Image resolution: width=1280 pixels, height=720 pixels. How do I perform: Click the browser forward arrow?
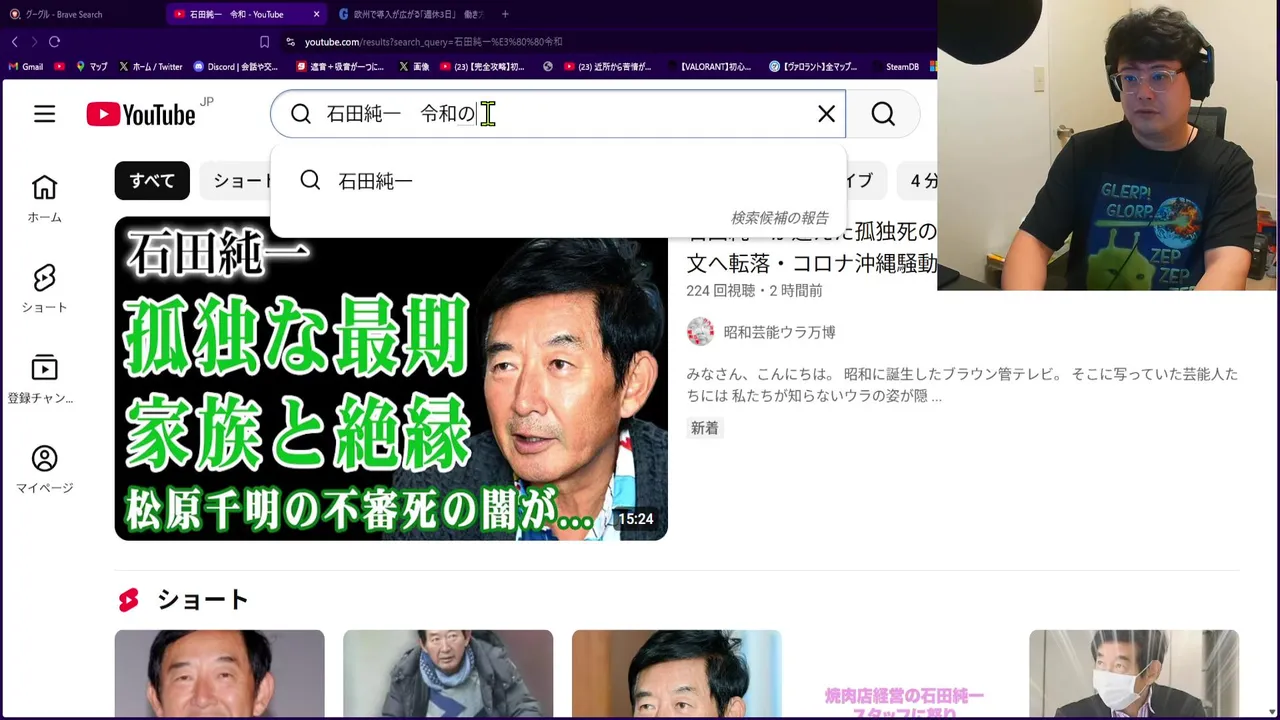(x=34, y=42)
